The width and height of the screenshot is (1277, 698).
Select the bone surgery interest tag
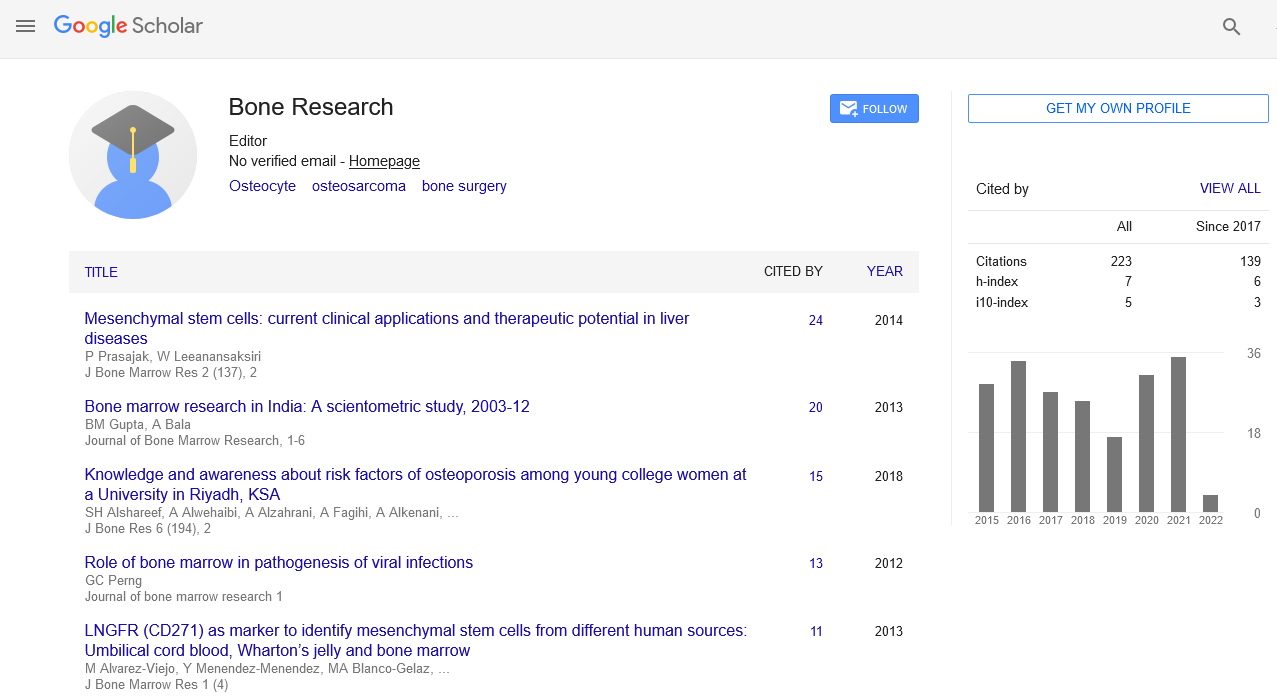[x=464, y=186]
